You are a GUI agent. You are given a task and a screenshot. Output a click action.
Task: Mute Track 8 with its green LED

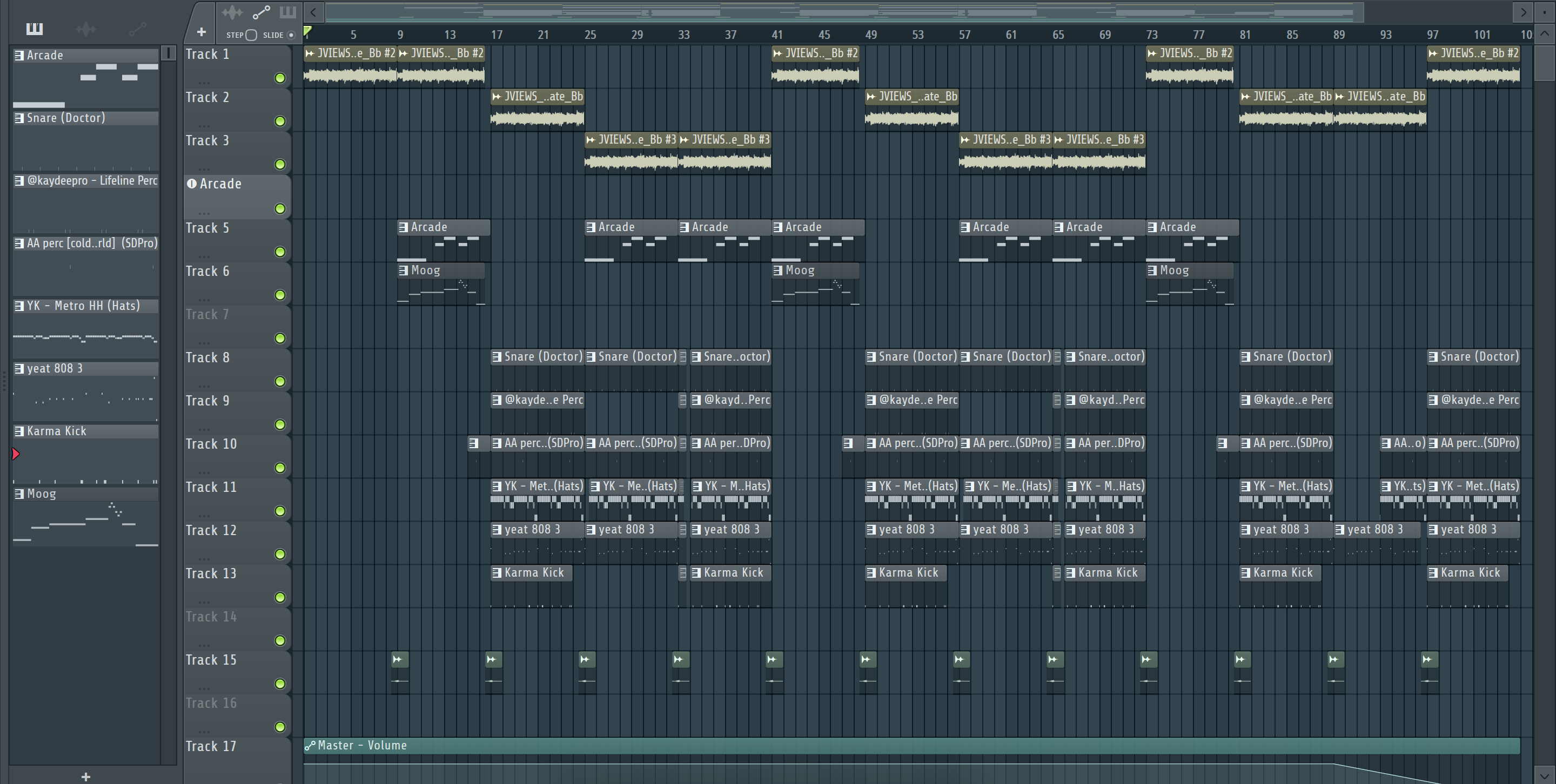pyautogui.click(x=280, y=382)
